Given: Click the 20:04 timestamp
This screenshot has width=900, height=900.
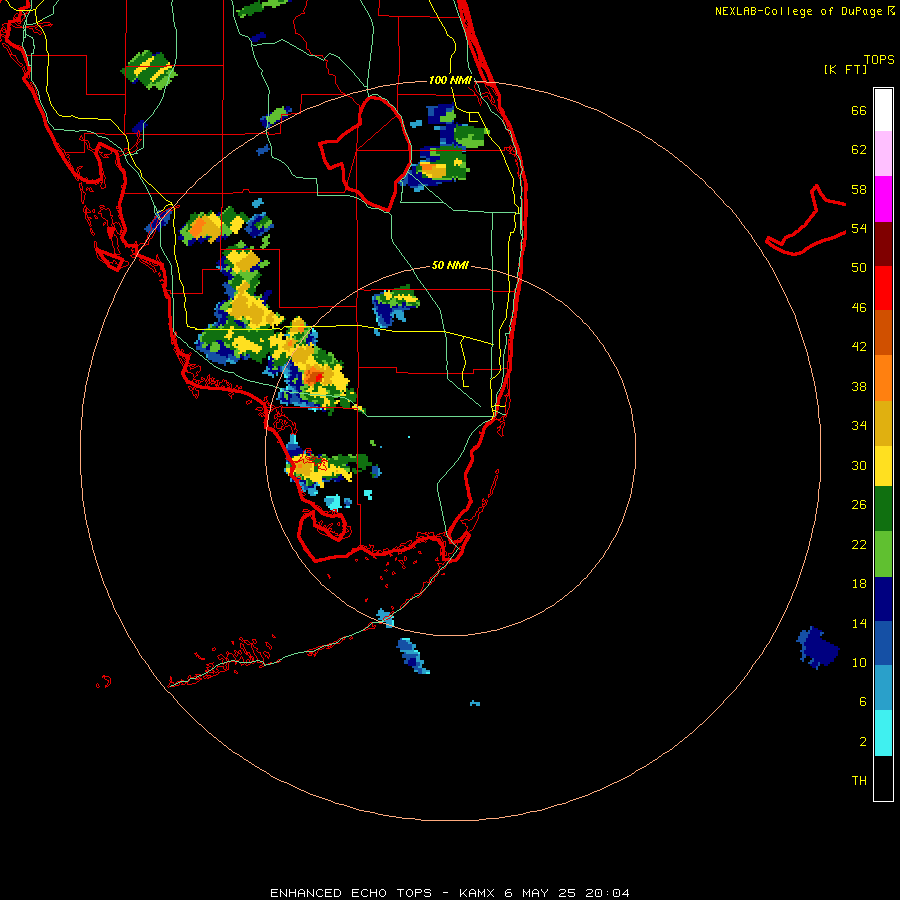Looking at the screenshot, I should click(x=607, y=893).
